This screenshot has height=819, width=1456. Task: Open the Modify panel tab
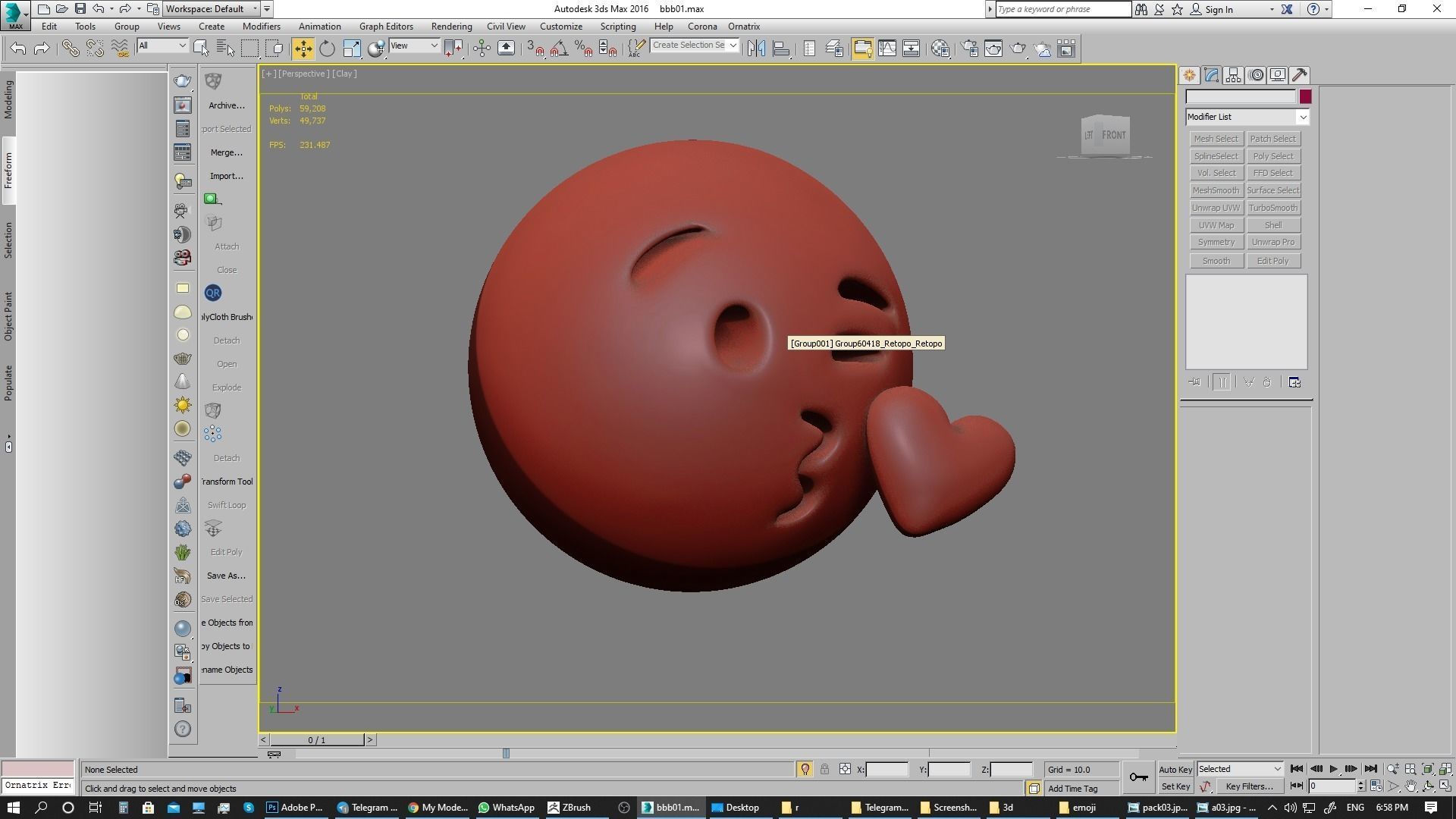point(1211,75)
